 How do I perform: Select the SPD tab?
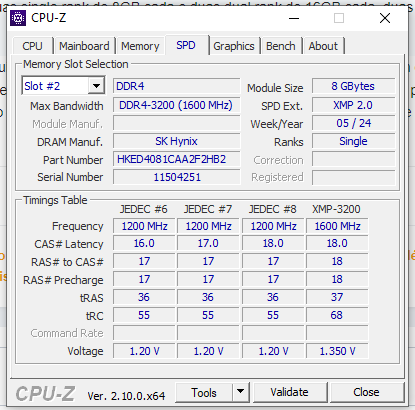186,45
